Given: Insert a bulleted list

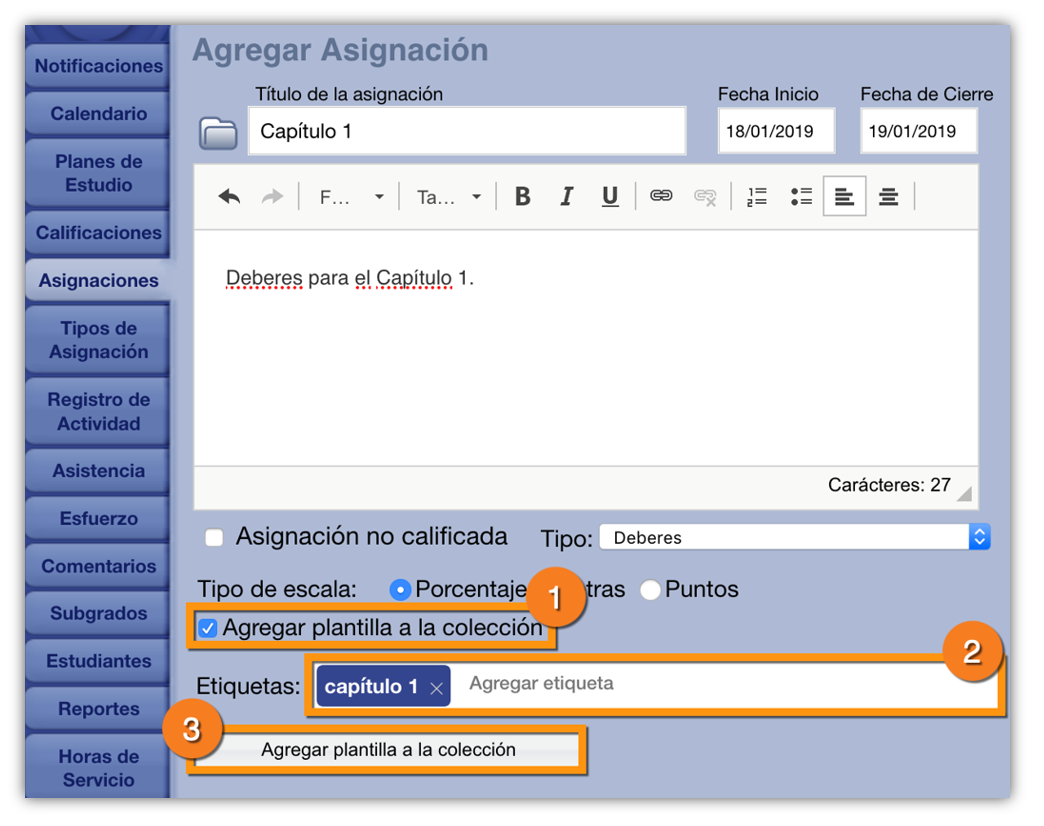Looking at the screenshot, I should coord(801,197).
